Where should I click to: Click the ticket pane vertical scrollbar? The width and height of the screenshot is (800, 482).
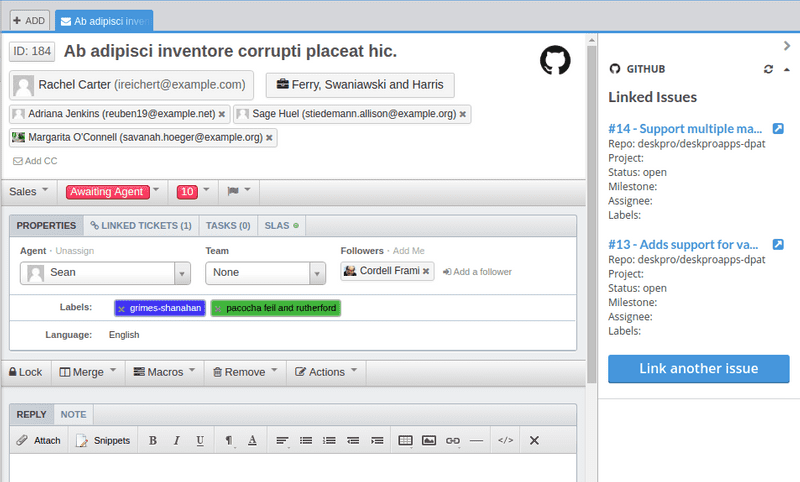(x=592, y=214)
